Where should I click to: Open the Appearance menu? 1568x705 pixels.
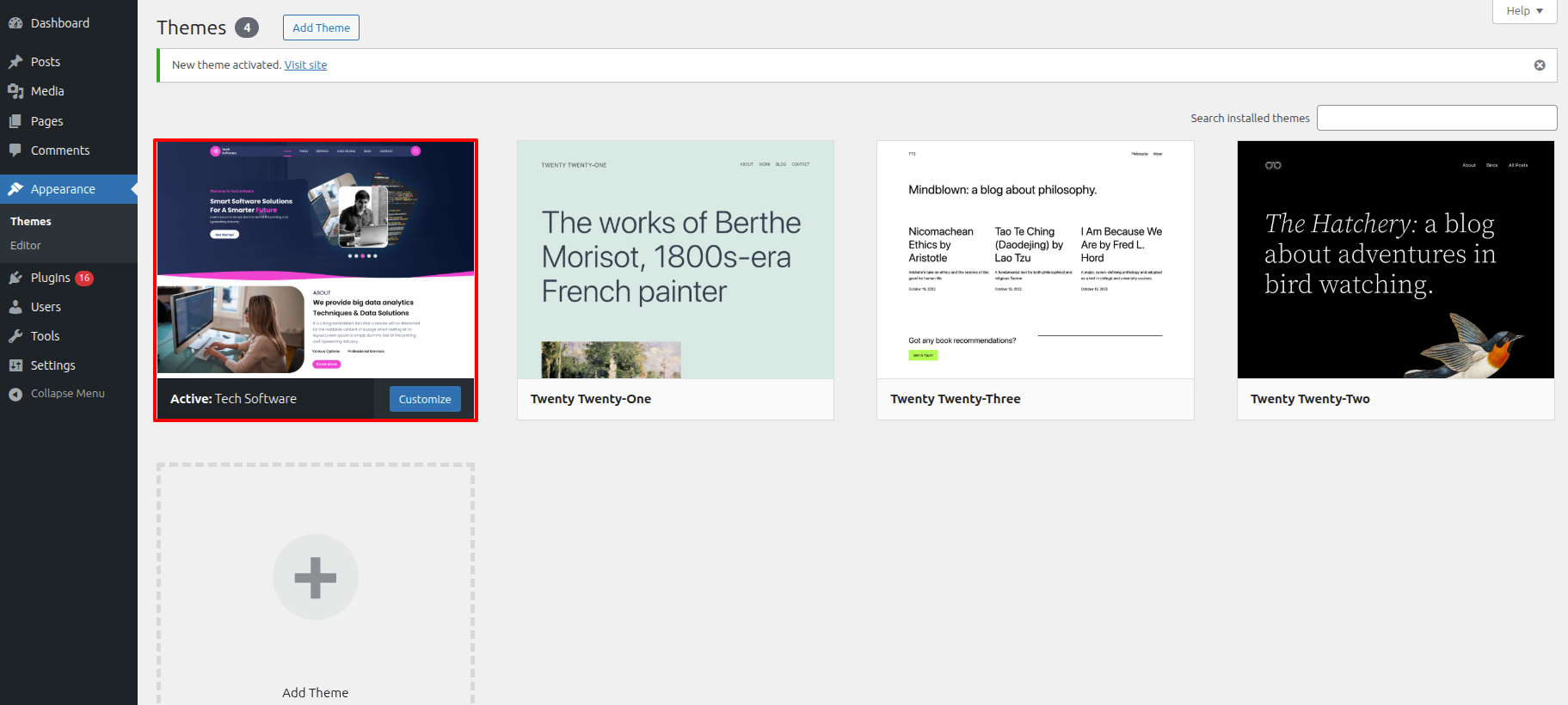point(63,189)
